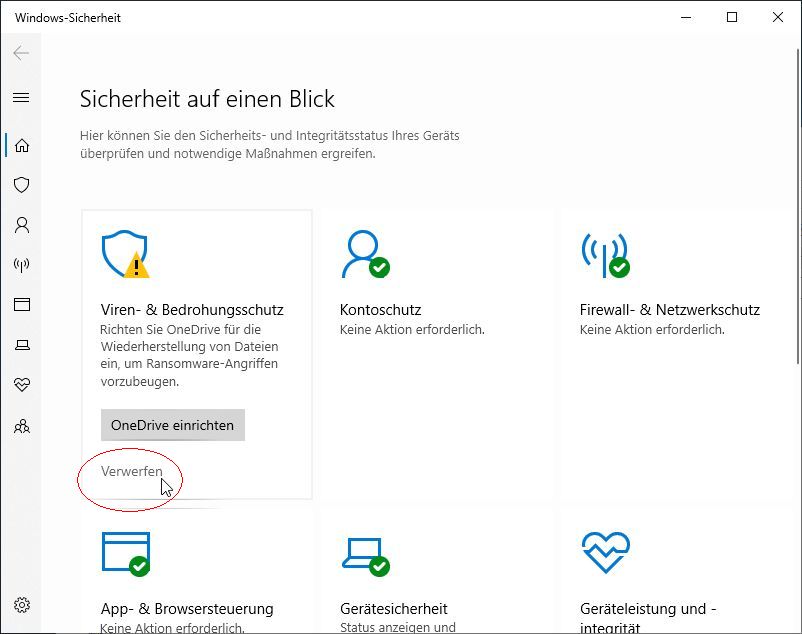Open device security laptop sidebar icon

tap(21, 345)
